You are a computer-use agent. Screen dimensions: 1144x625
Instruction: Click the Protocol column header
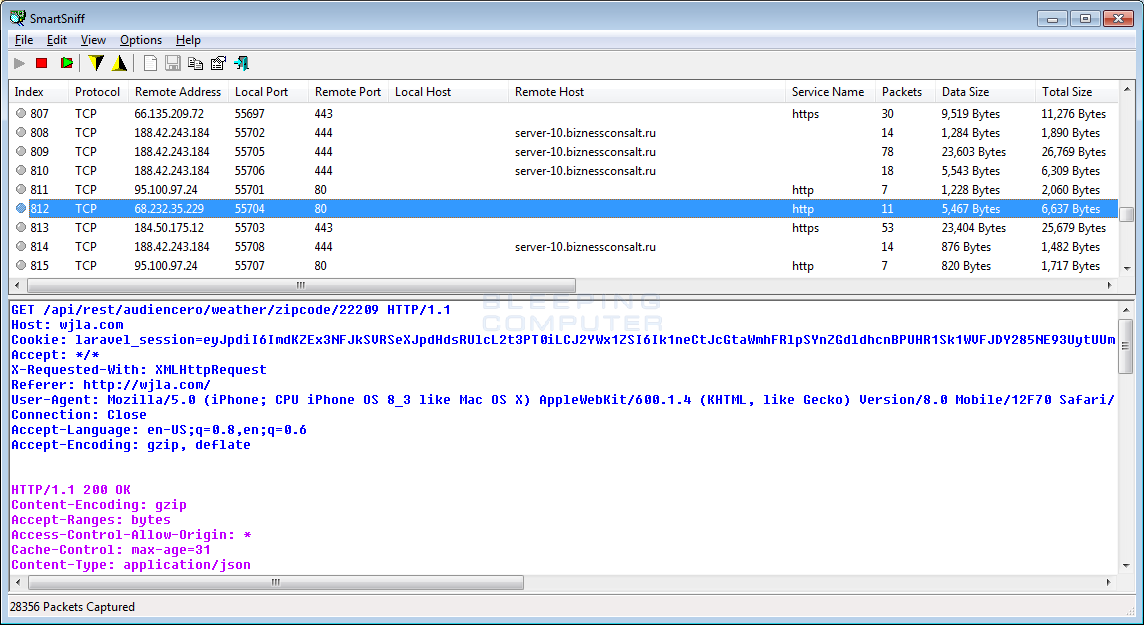click(x=97, y=91)
